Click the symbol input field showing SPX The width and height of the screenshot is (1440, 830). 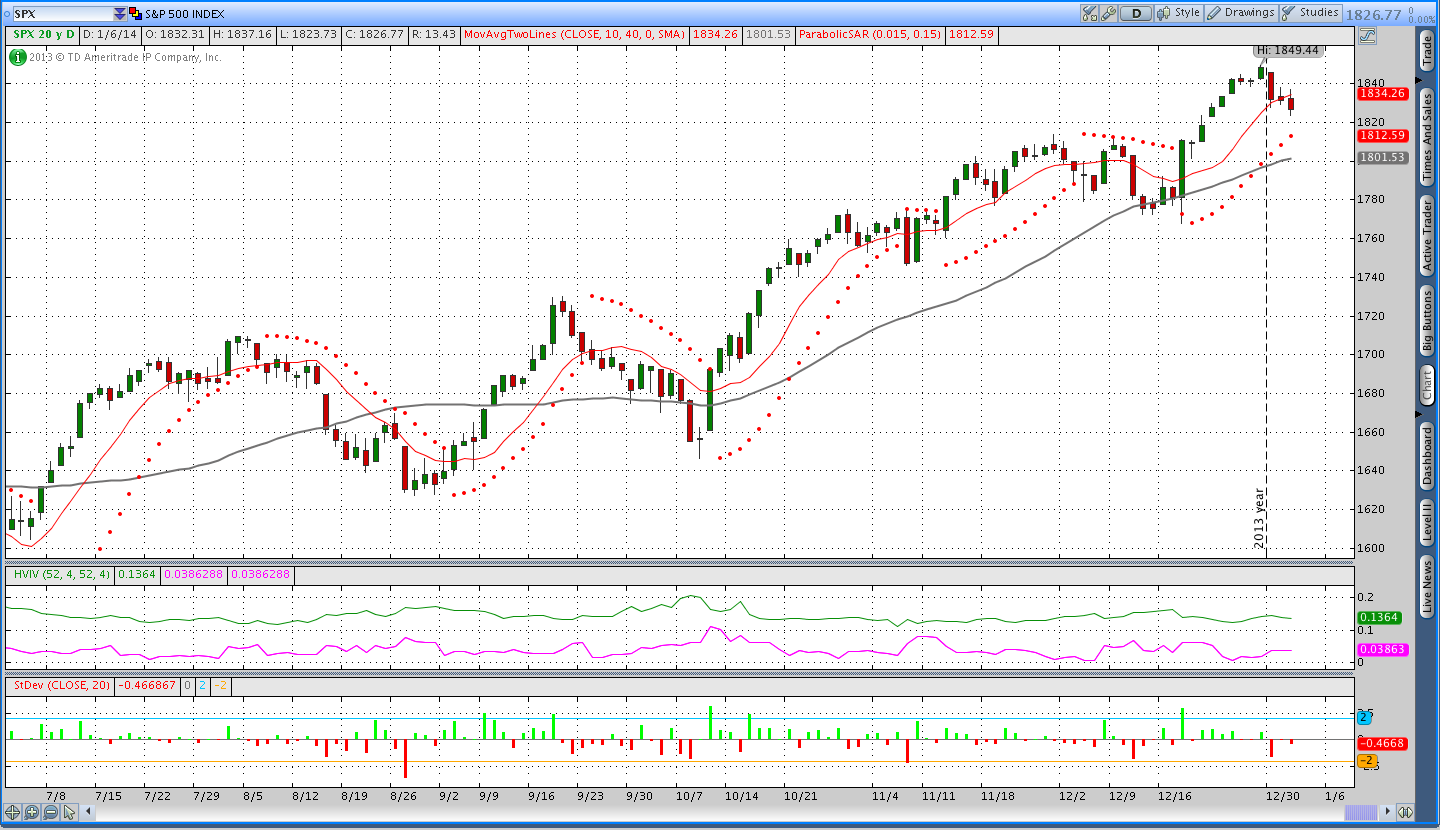tap(61, 14)
